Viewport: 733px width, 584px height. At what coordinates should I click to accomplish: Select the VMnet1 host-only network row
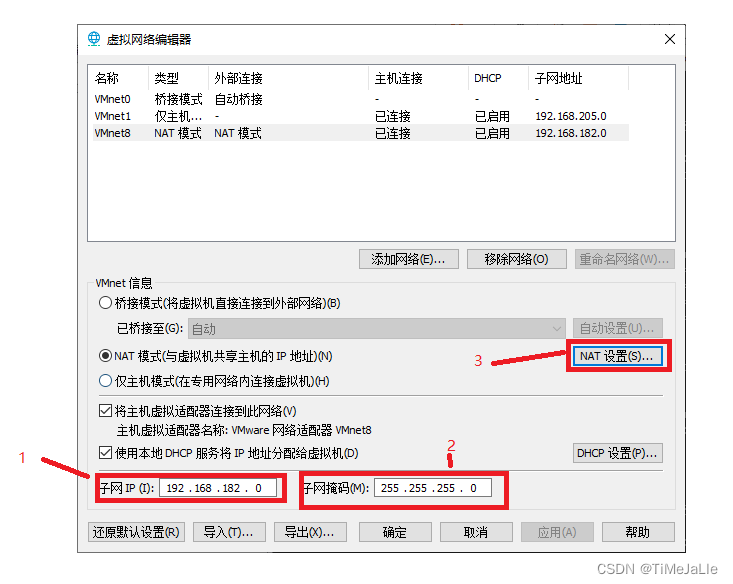(x=112, y=116)
